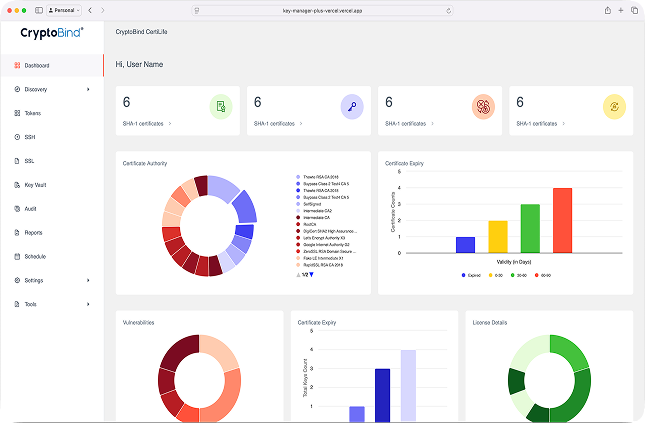This screenshot has height=423, width=645.
Task: Expand the Settings submenu arrow
Action: point(88,280)
